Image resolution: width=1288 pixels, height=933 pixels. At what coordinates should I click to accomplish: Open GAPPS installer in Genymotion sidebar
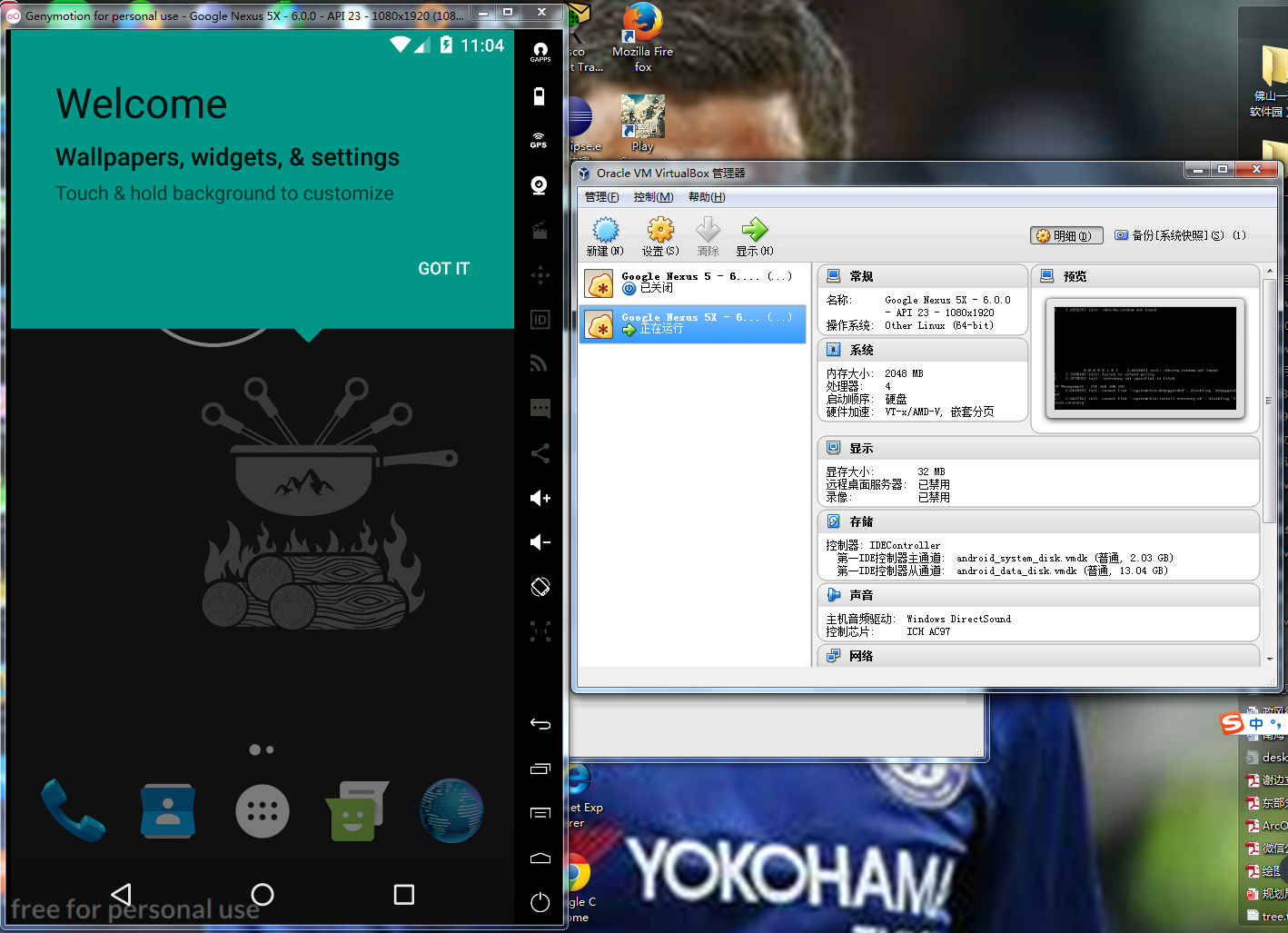pos(540,52)
